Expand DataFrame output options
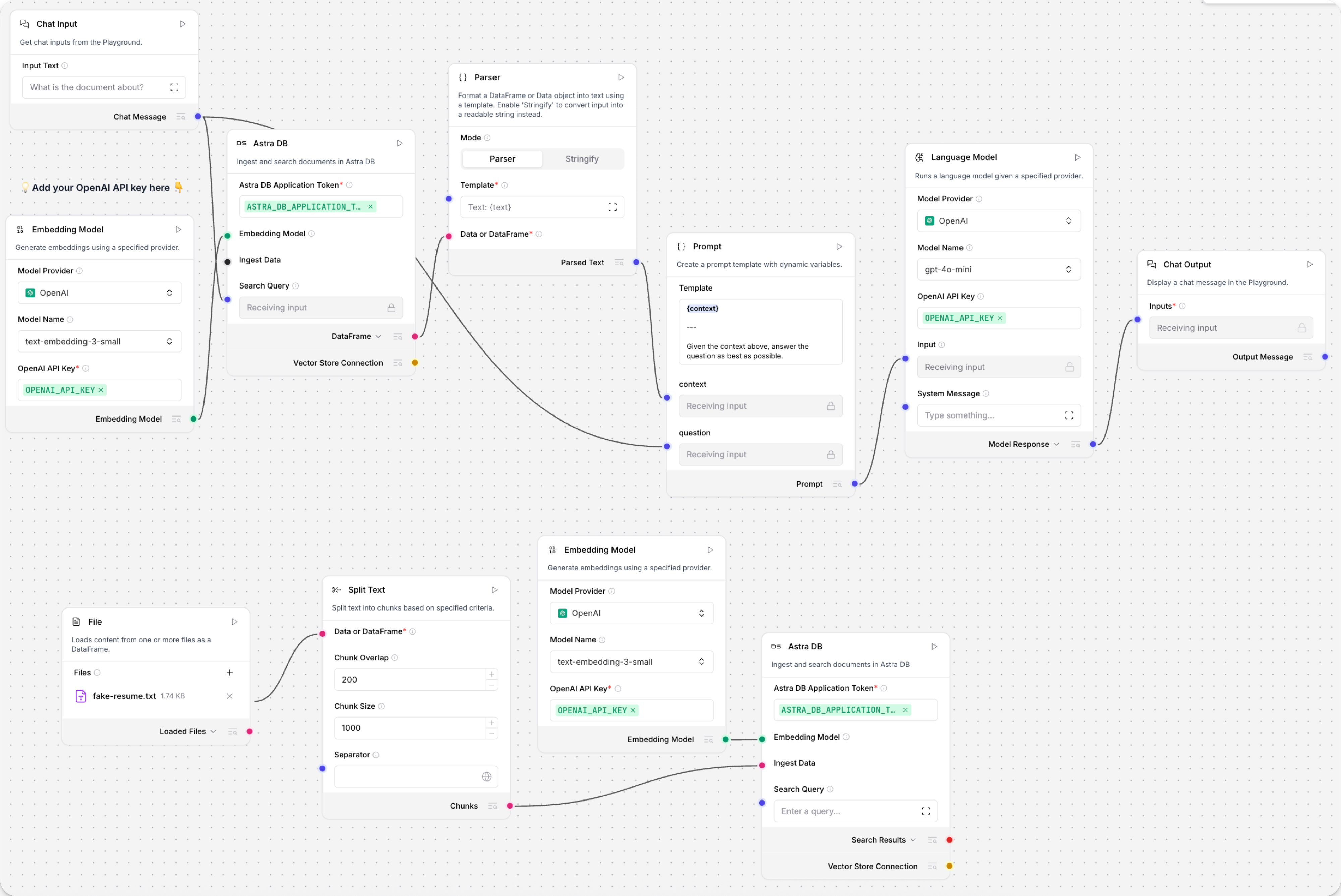 coord(378,336)
